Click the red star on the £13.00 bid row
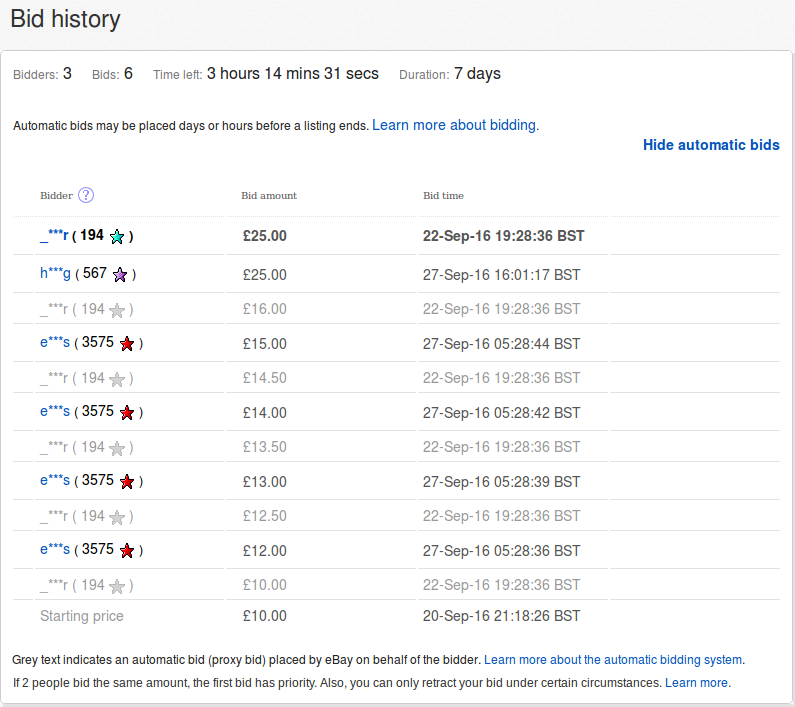Screen dimensions: 795x707 127,482
